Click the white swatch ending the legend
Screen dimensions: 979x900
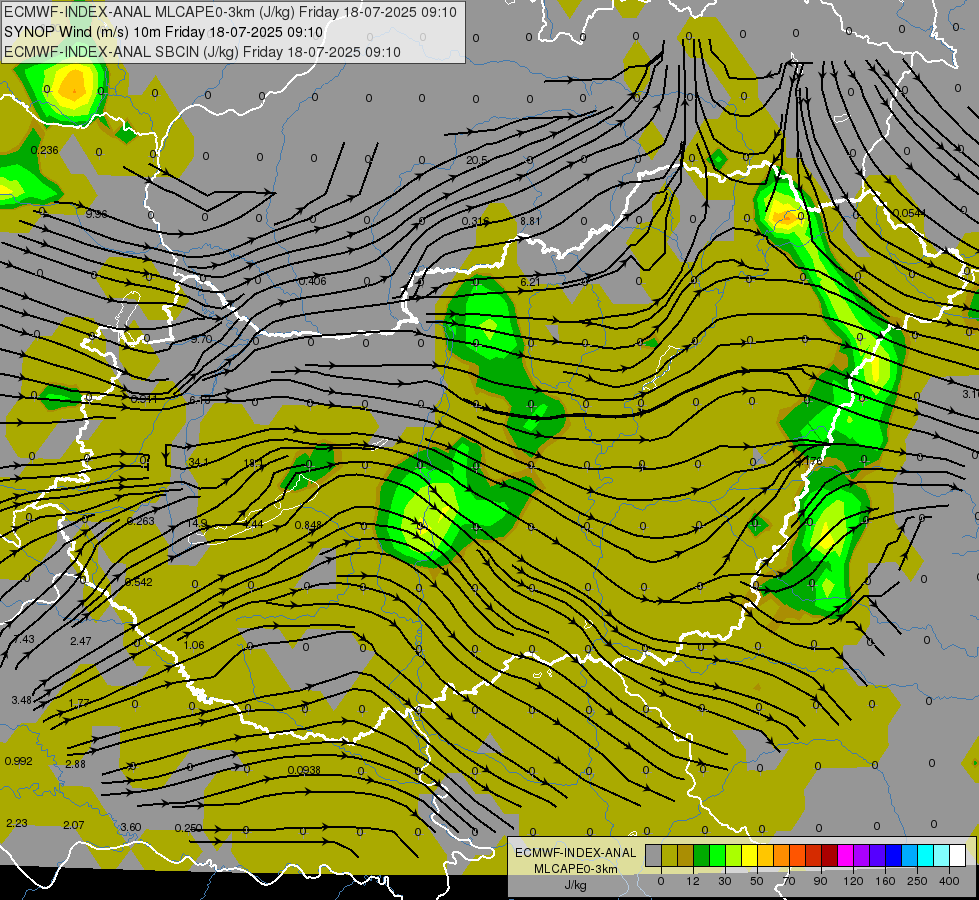click(x=958, y=855)
